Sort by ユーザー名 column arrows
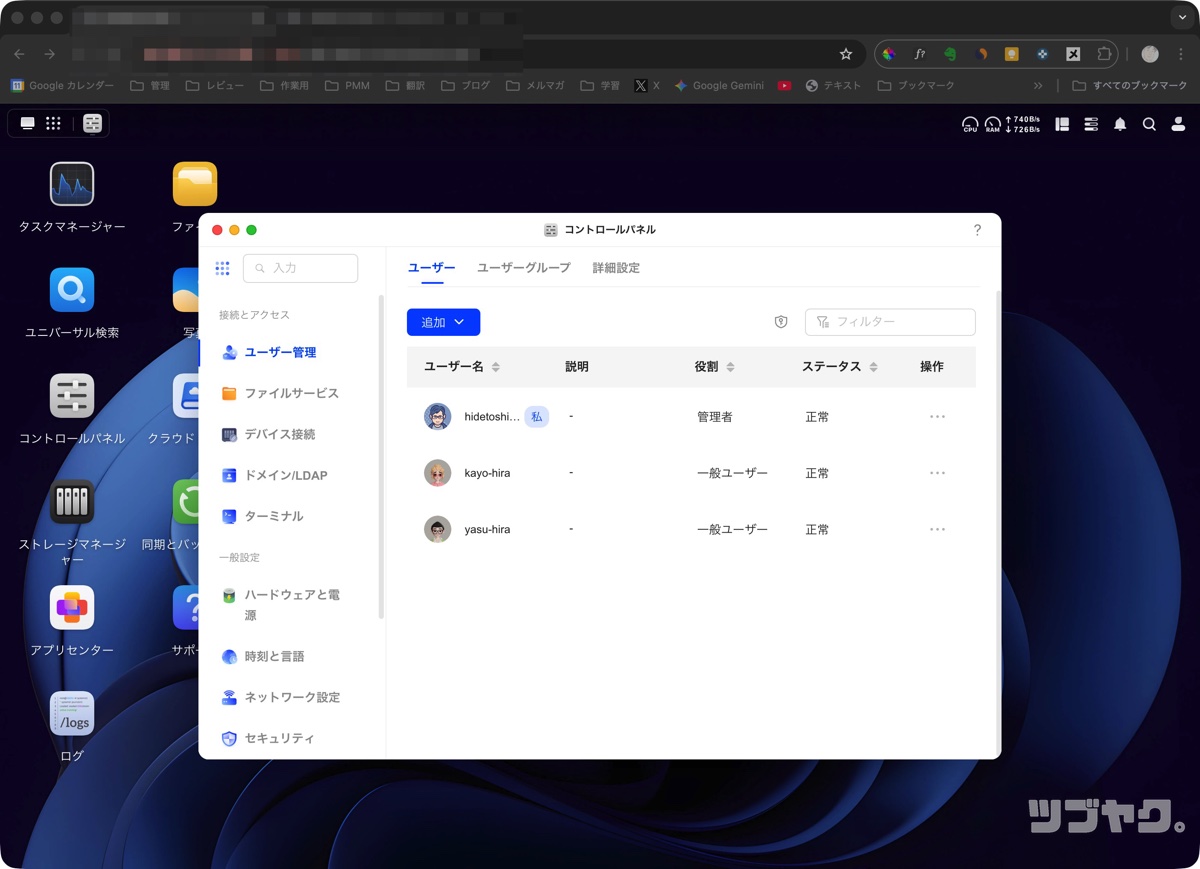Screen dimensions: 1200x869 496,367
